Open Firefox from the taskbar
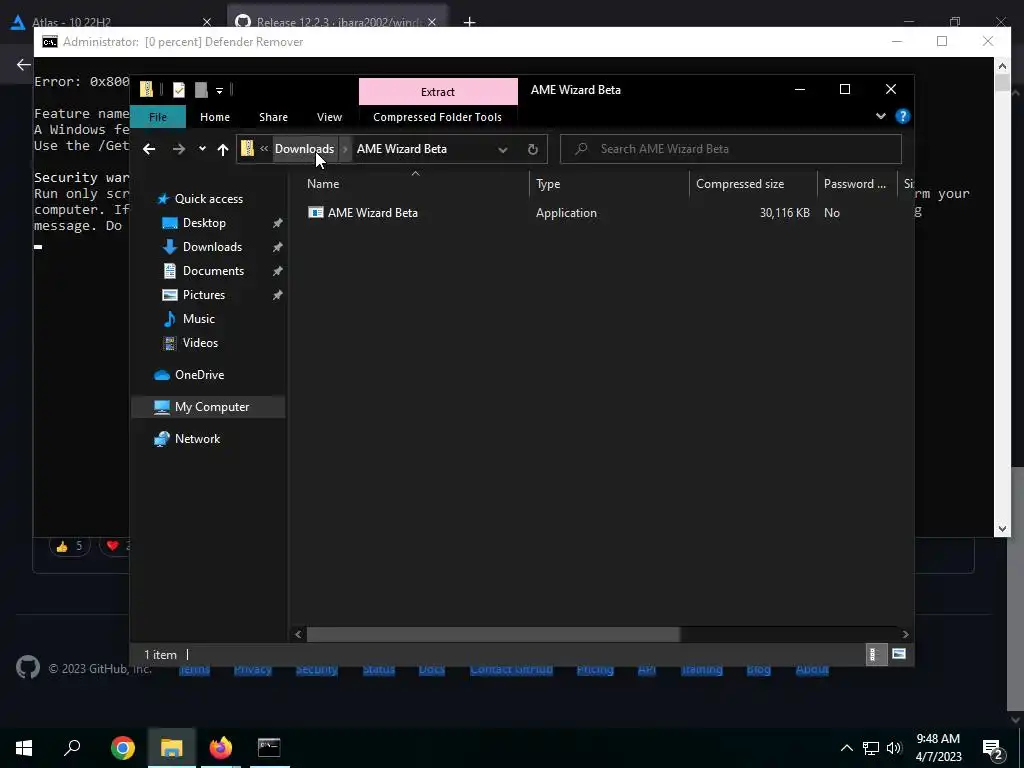The width and height of the screenshot is (1024, 768). click(220, 747)
